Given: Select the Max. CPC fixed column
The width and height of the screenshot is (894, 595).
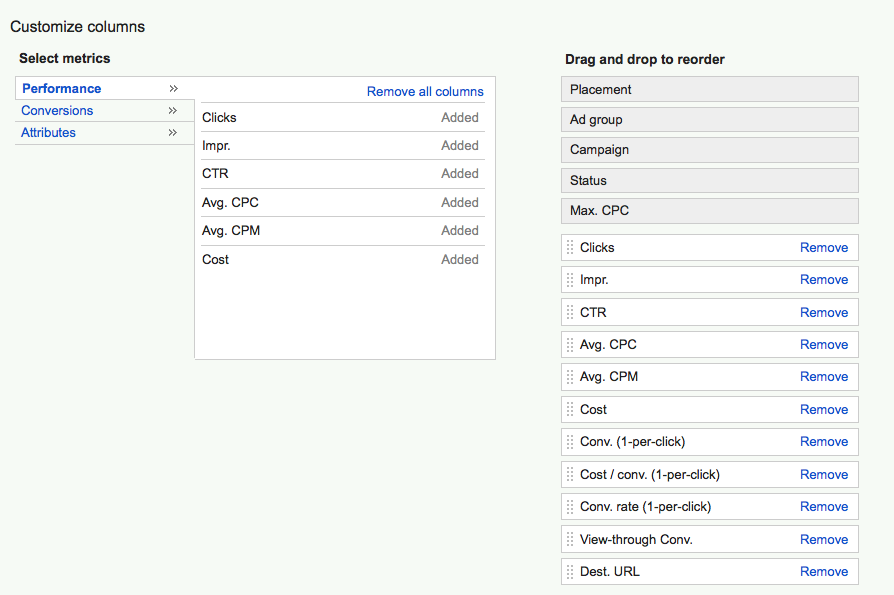Looking at the screenshot, I should point(710,211).
